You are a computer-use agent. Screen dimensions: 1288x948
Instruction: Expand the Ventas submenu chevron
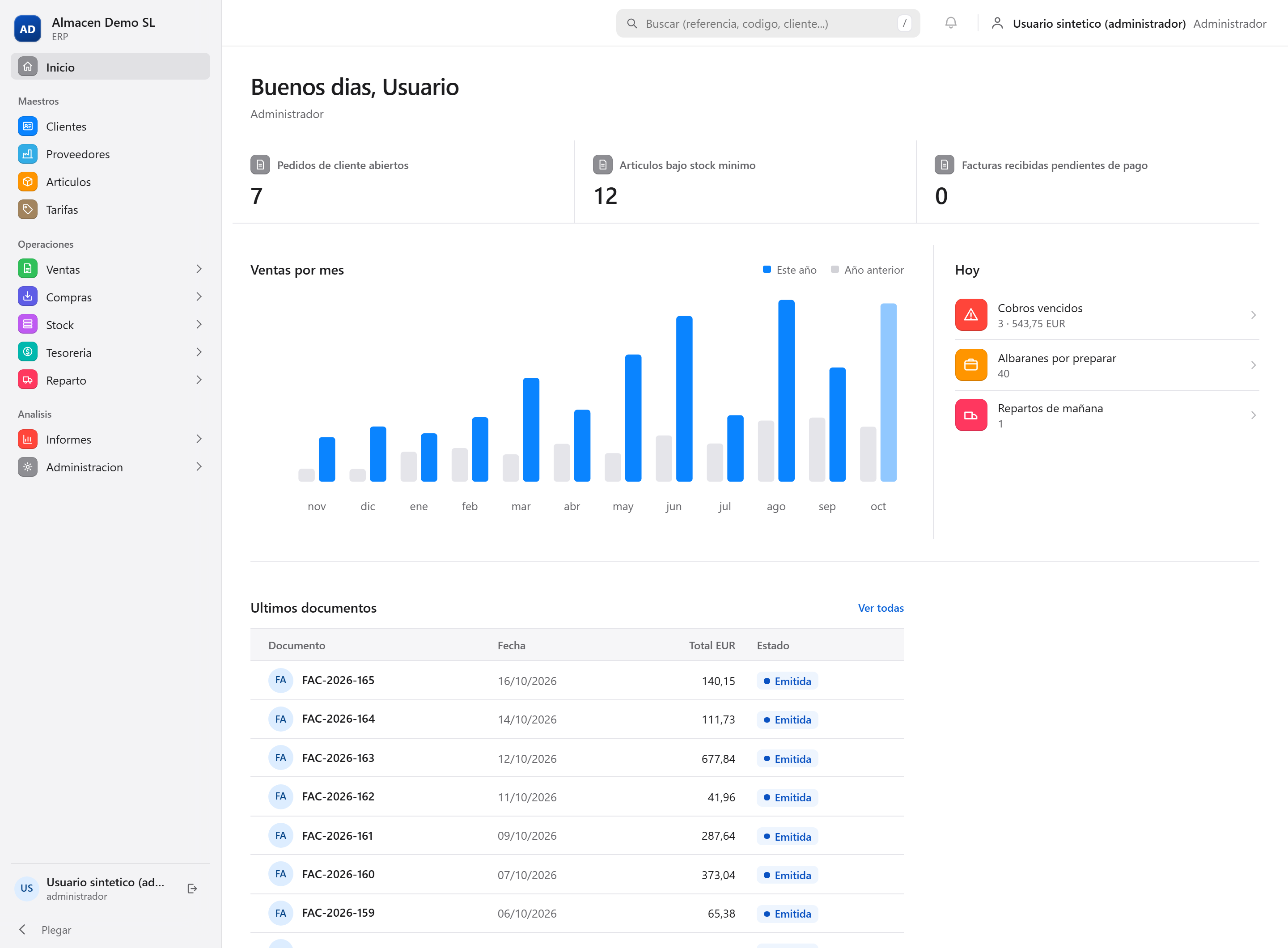point(199,269)
